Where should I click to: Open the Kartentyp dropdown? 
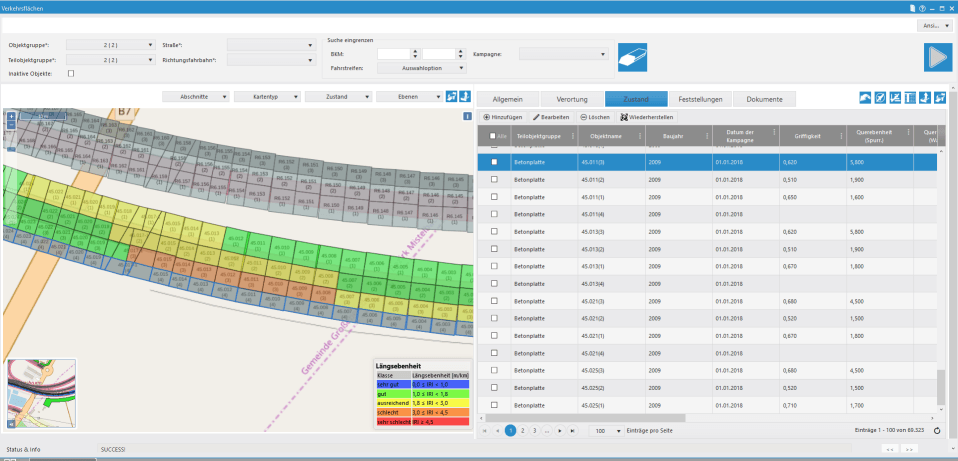pyautogui.click(x=268, y=97)
